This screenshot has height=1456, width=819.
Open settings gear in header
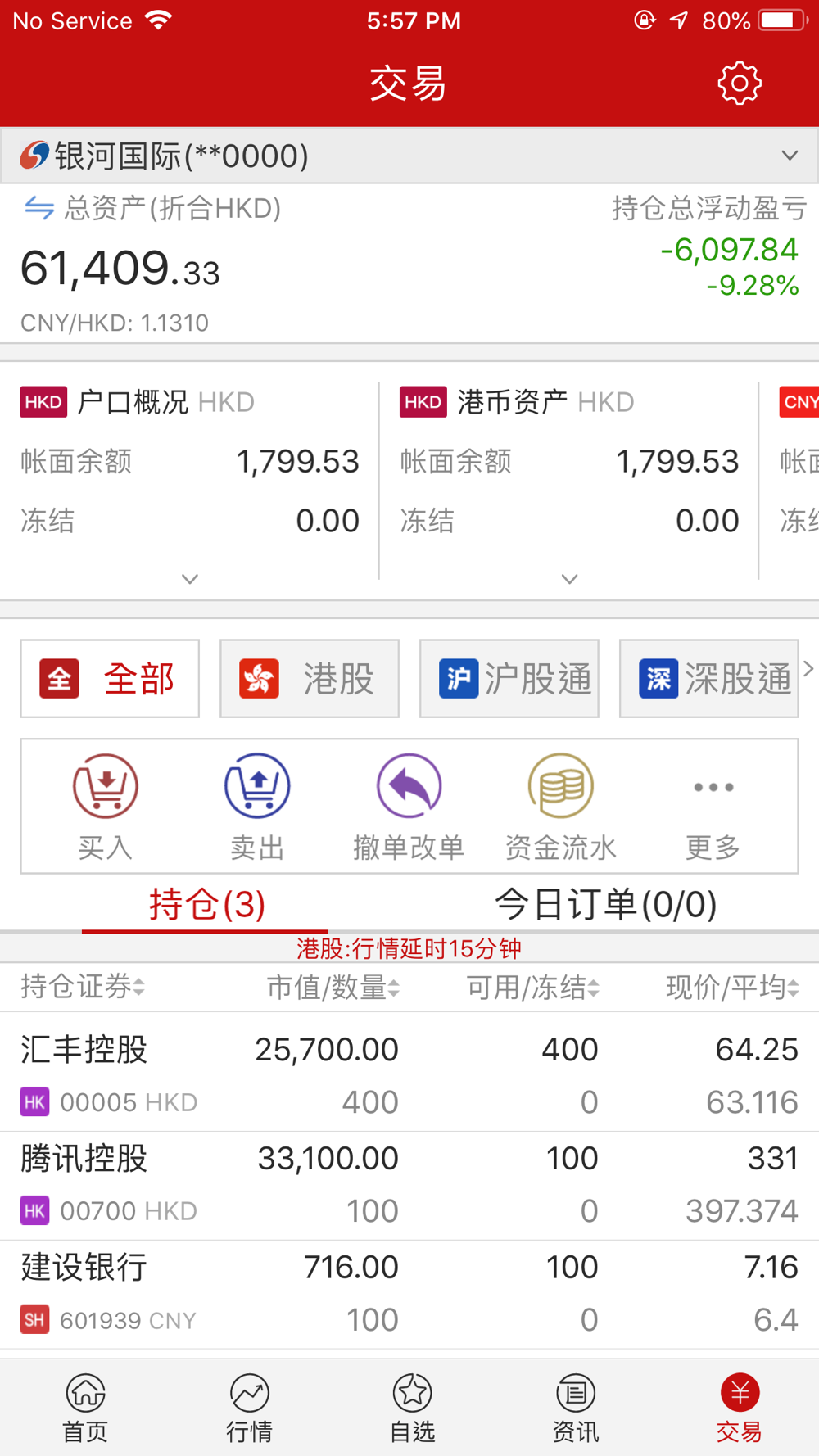[x=740, y=83]
